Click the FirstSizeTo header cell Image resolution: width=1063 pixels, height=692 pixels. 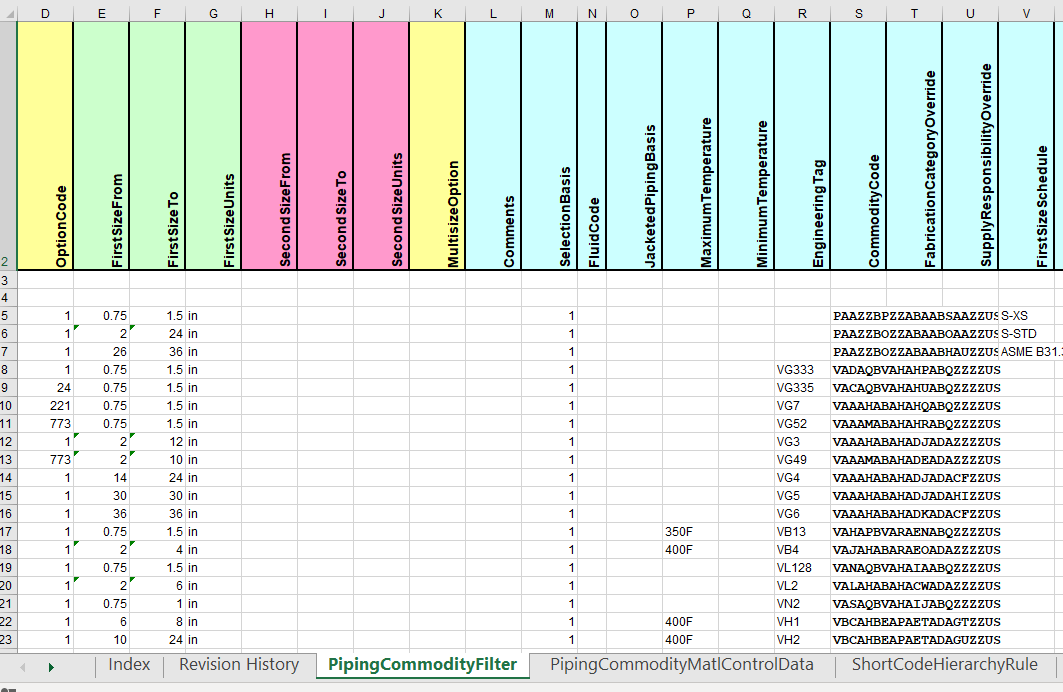(x=157, y=146)
